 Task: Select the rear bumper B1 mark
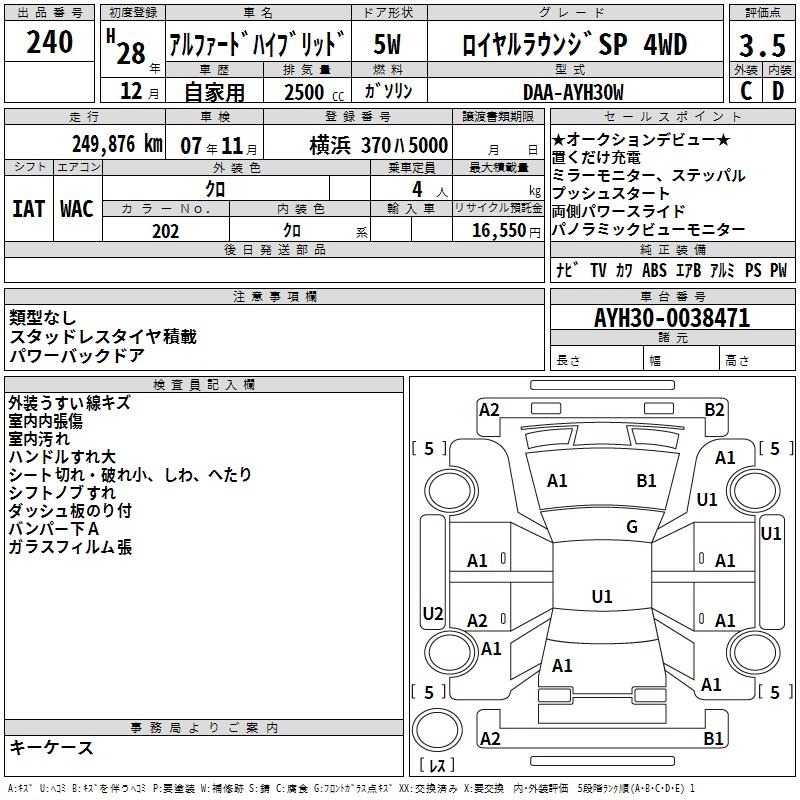pyautogui.click(x=713, y=738)
